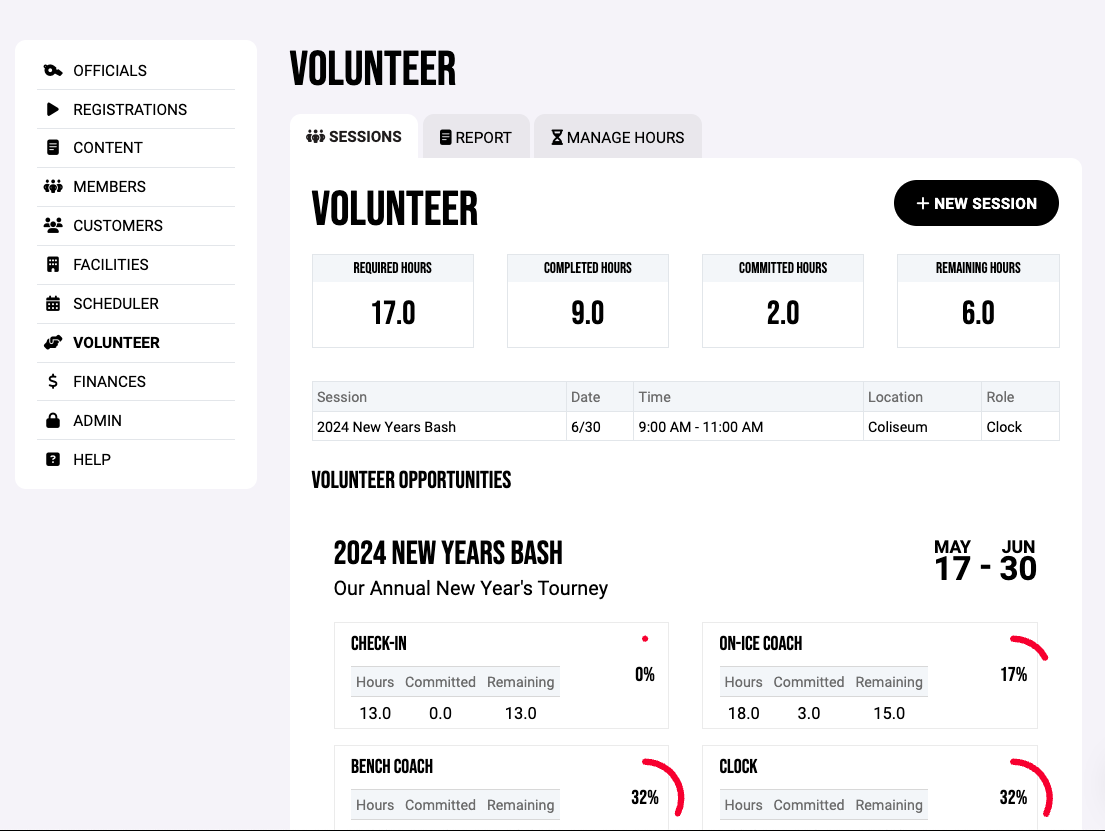The height and width of the screenshot is (831, 1105).
Task: Click the Finances dollar sign icon
Action: point(53,382)
